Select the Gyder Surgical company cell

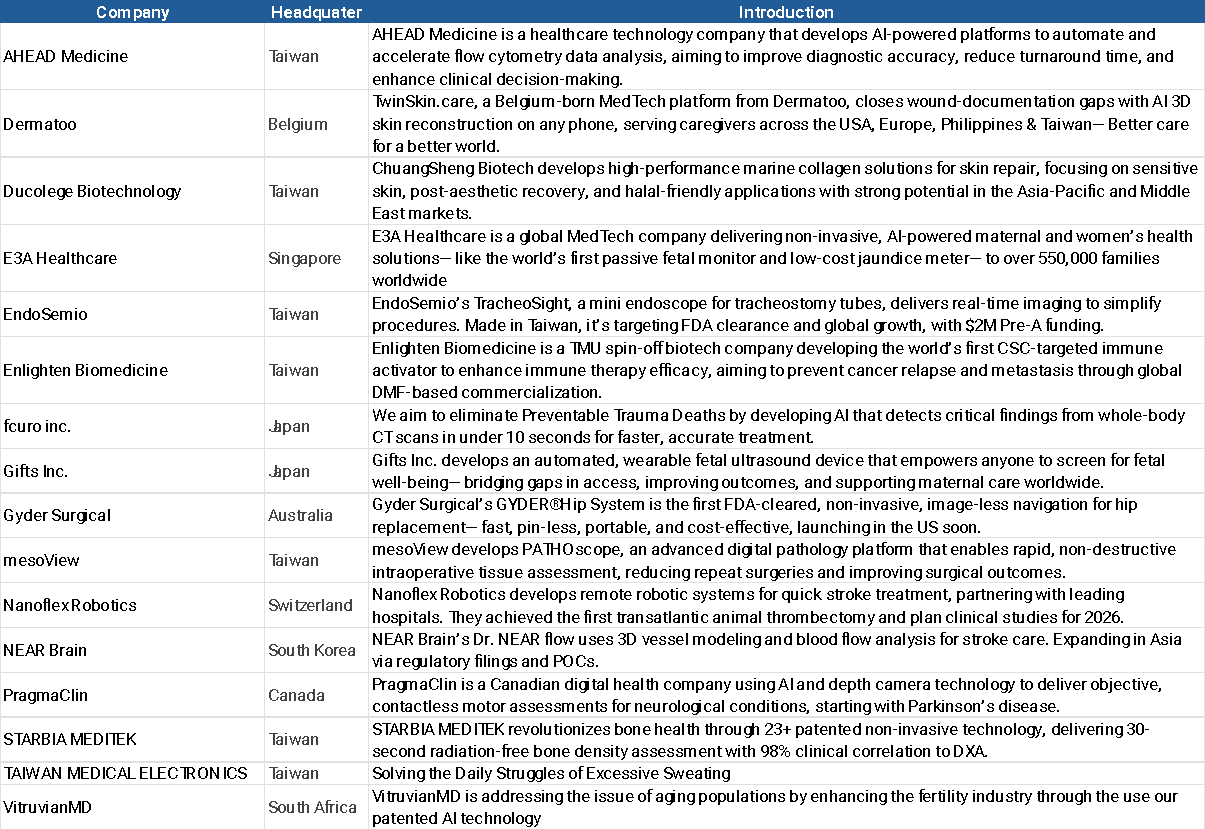click(x=132, y=515)
